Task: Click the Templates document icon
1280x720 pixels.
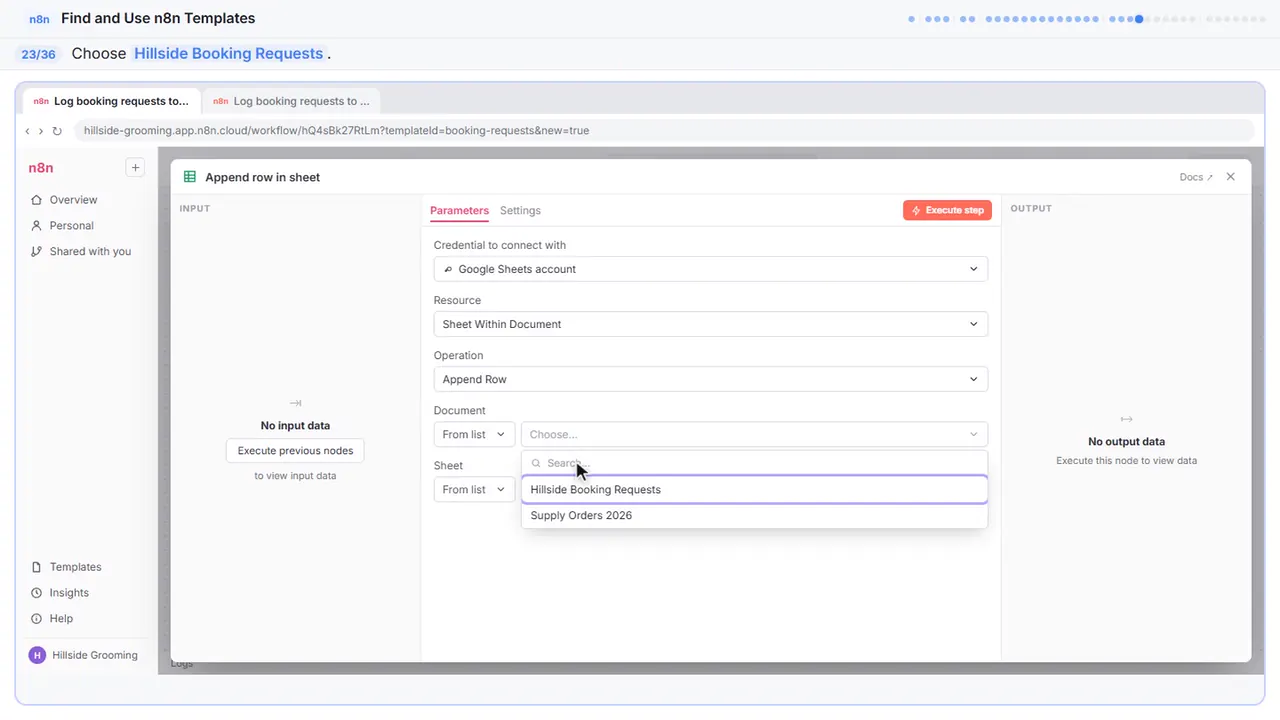Action: pyautogui.click(x=37, y=567)
